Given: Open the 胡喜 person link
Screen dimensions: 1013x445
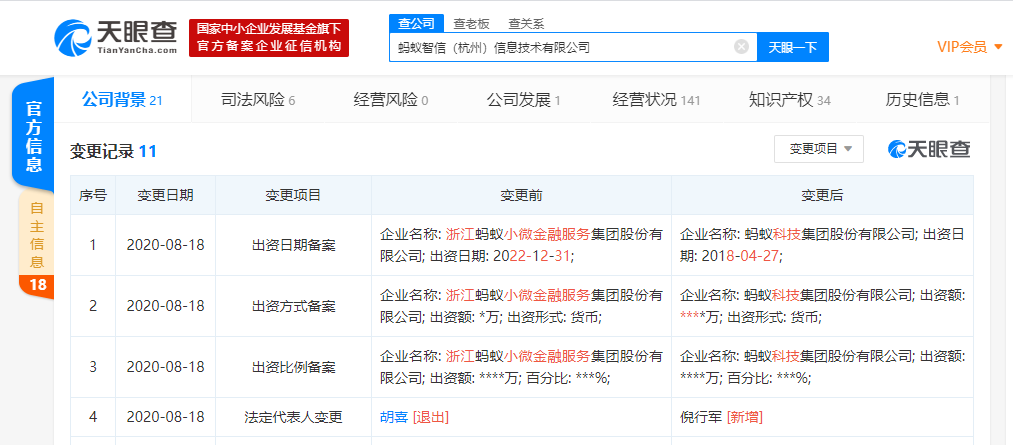Looking at the screenshot, I should pos(394,417).
